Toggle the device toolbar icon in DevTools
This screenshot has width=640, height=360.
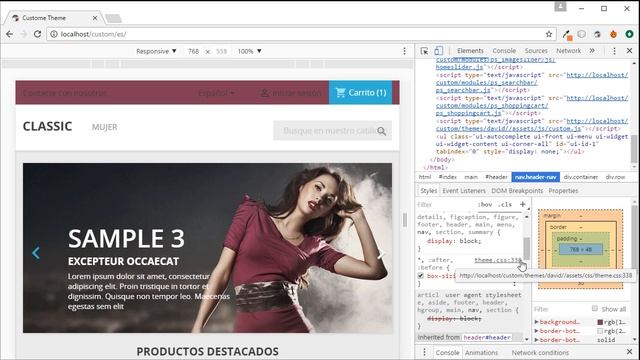[438, 51]
